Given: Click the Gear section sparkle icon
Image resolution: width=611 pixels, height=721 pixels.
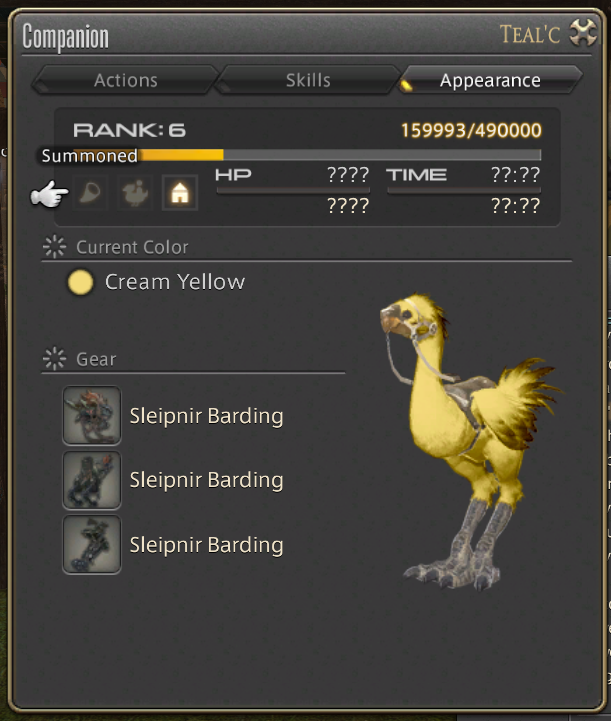Looking at the screenshot, I should click(55, 359).
